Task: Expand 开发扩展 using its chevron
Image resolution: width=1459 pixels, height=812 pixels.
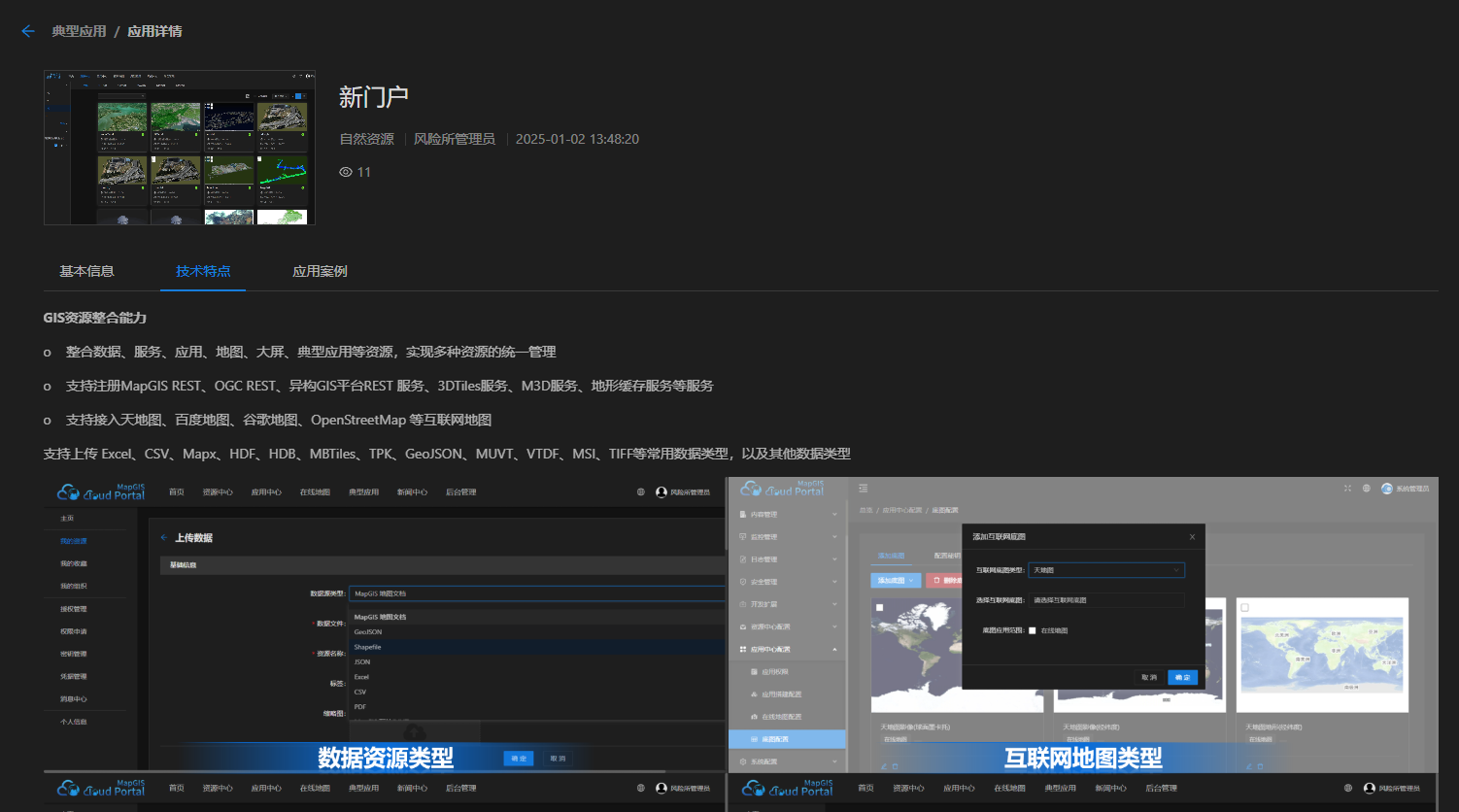Action: pyautogui.click(x=834, y=604)
